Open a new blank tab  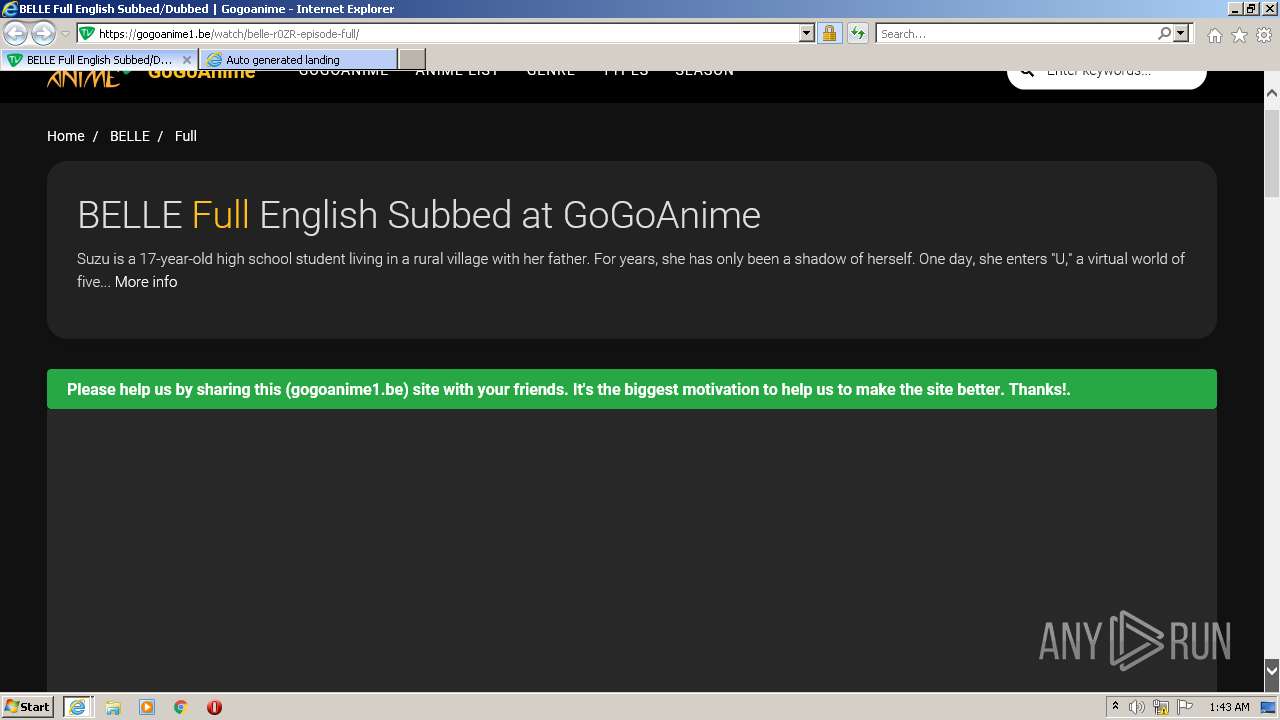point(411,60)
